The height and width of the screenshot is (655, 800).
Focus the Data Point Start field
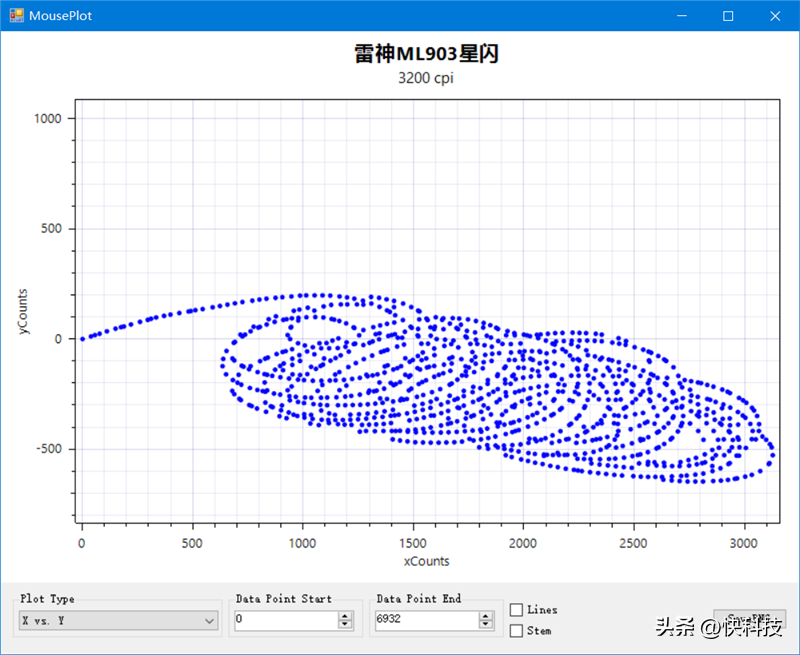click(286, 619)
